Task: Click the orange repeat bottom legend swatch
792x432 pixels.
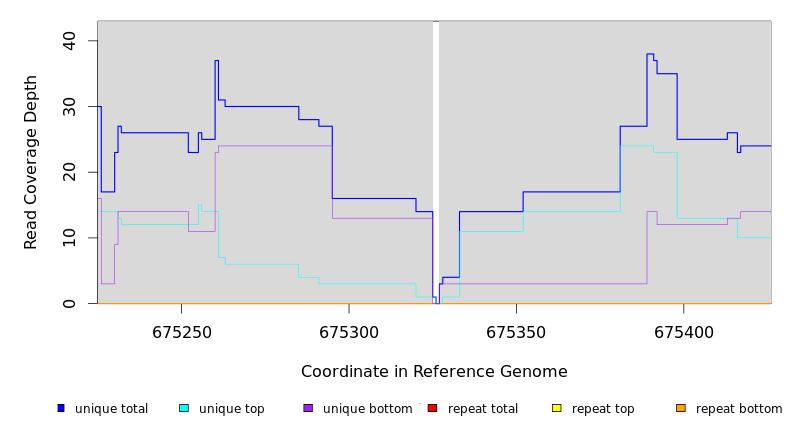Action: point(681,408)
